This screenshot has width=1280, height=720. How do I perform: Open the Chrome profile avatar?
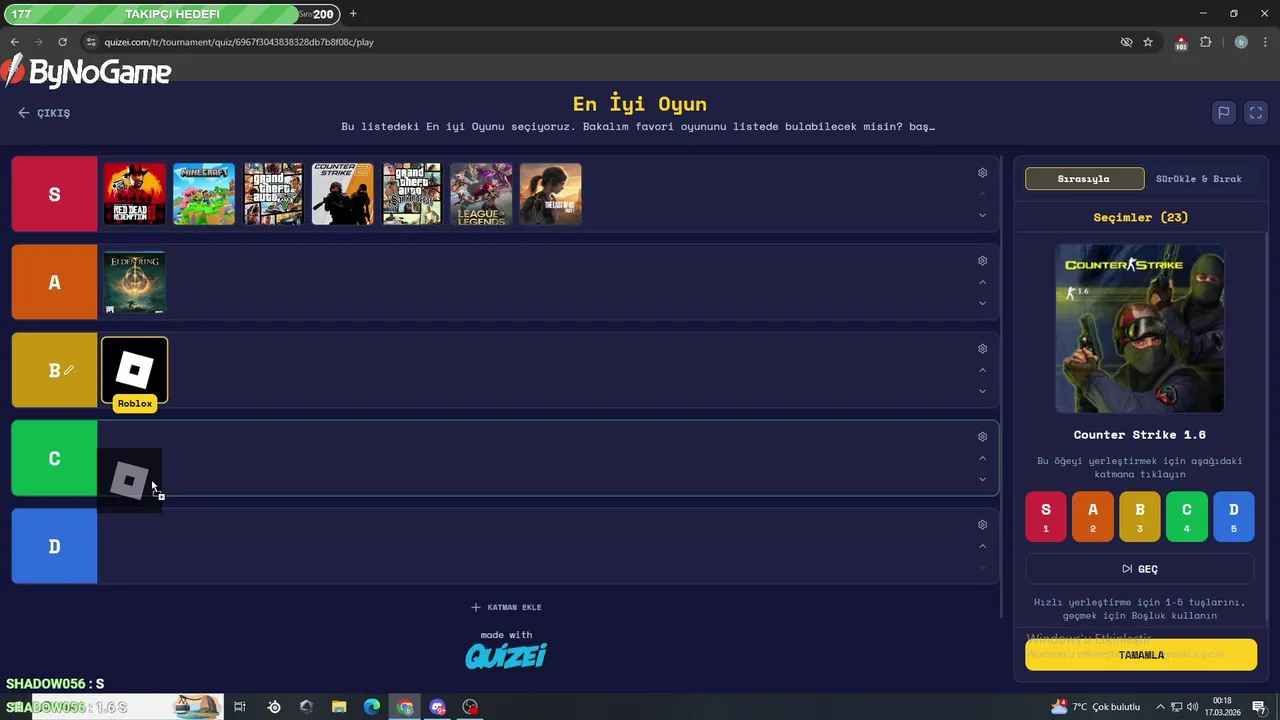click(x=1241, y=42)
